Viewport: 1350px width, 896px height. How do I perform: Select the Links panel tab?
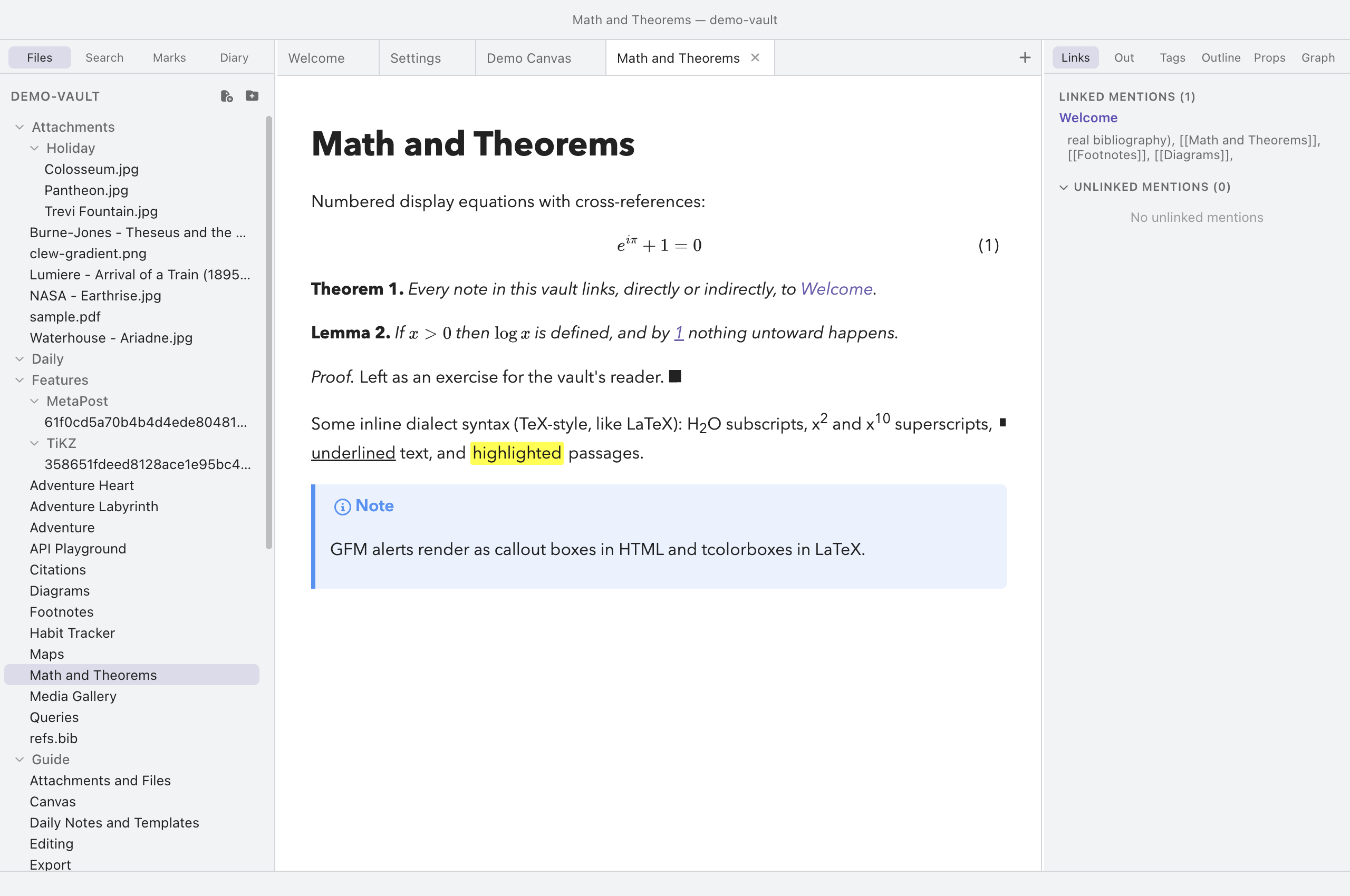coord(1076,58)
